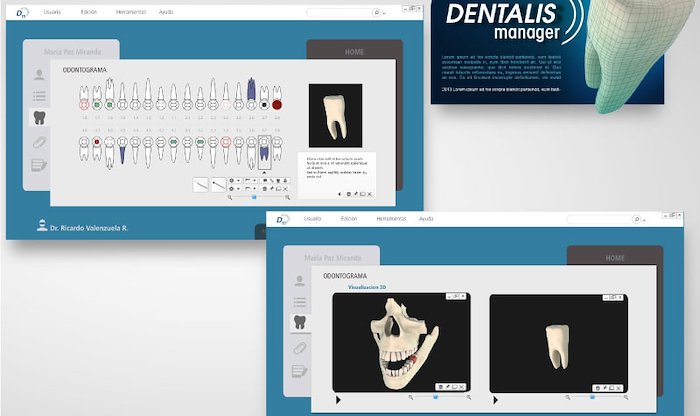Switch to HOME tab in teeth chart window
700x416 pixels.
(354, 52)
